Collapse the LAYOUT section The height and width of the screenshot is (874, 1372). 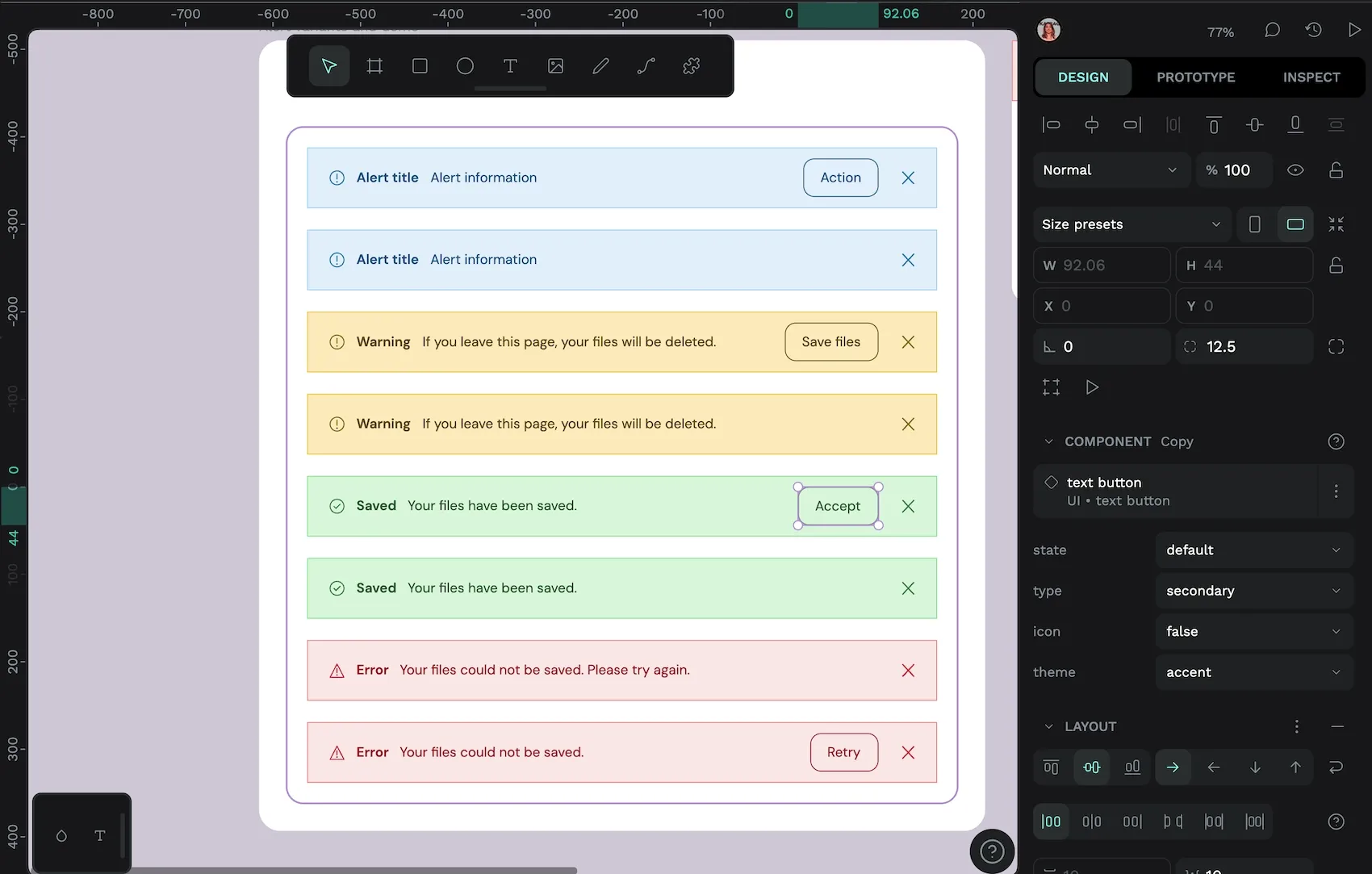tap(1048, 726)
